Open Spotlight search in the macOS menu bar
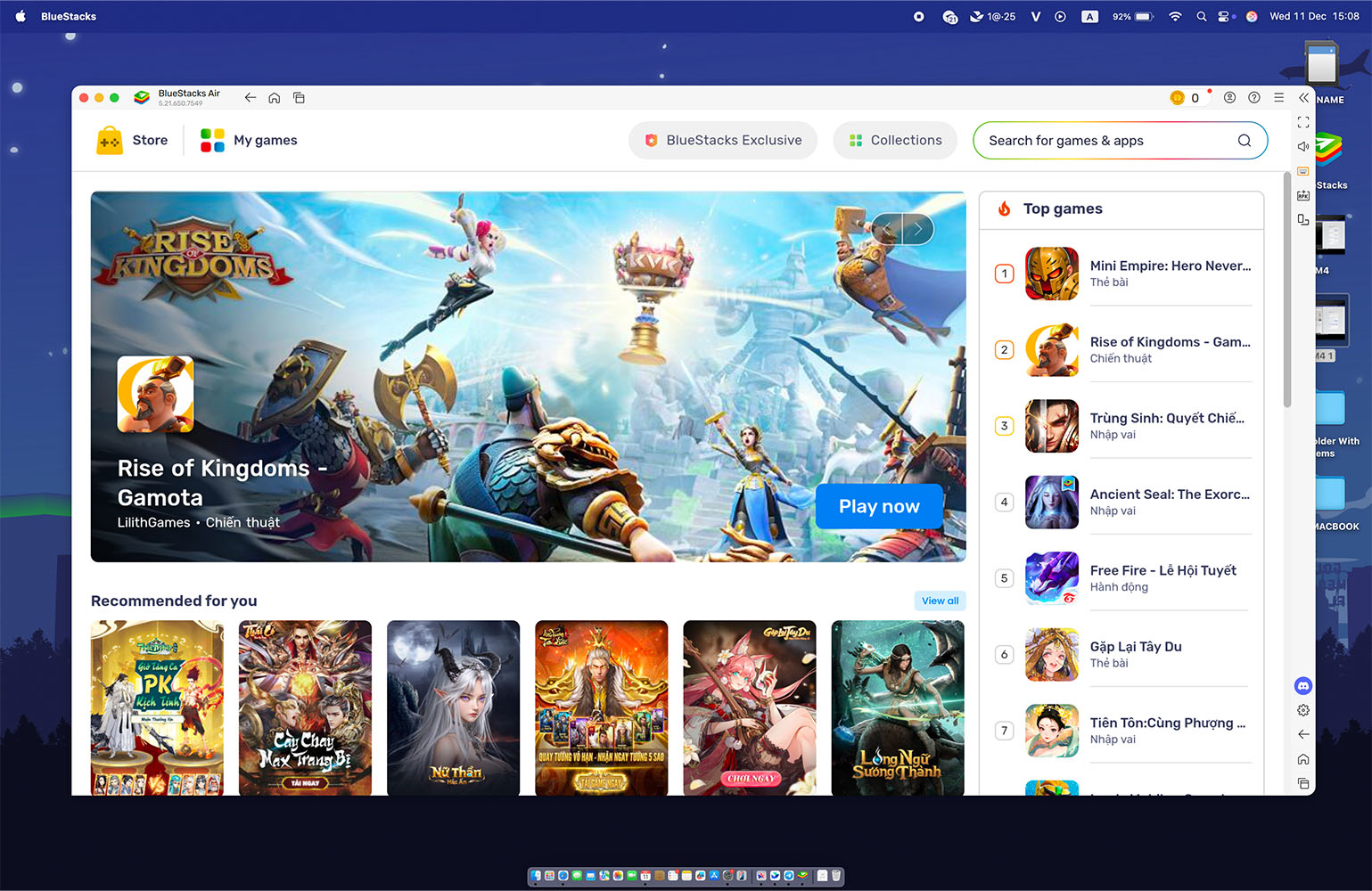This screenshot has height=891, width=1372. 1201,16
